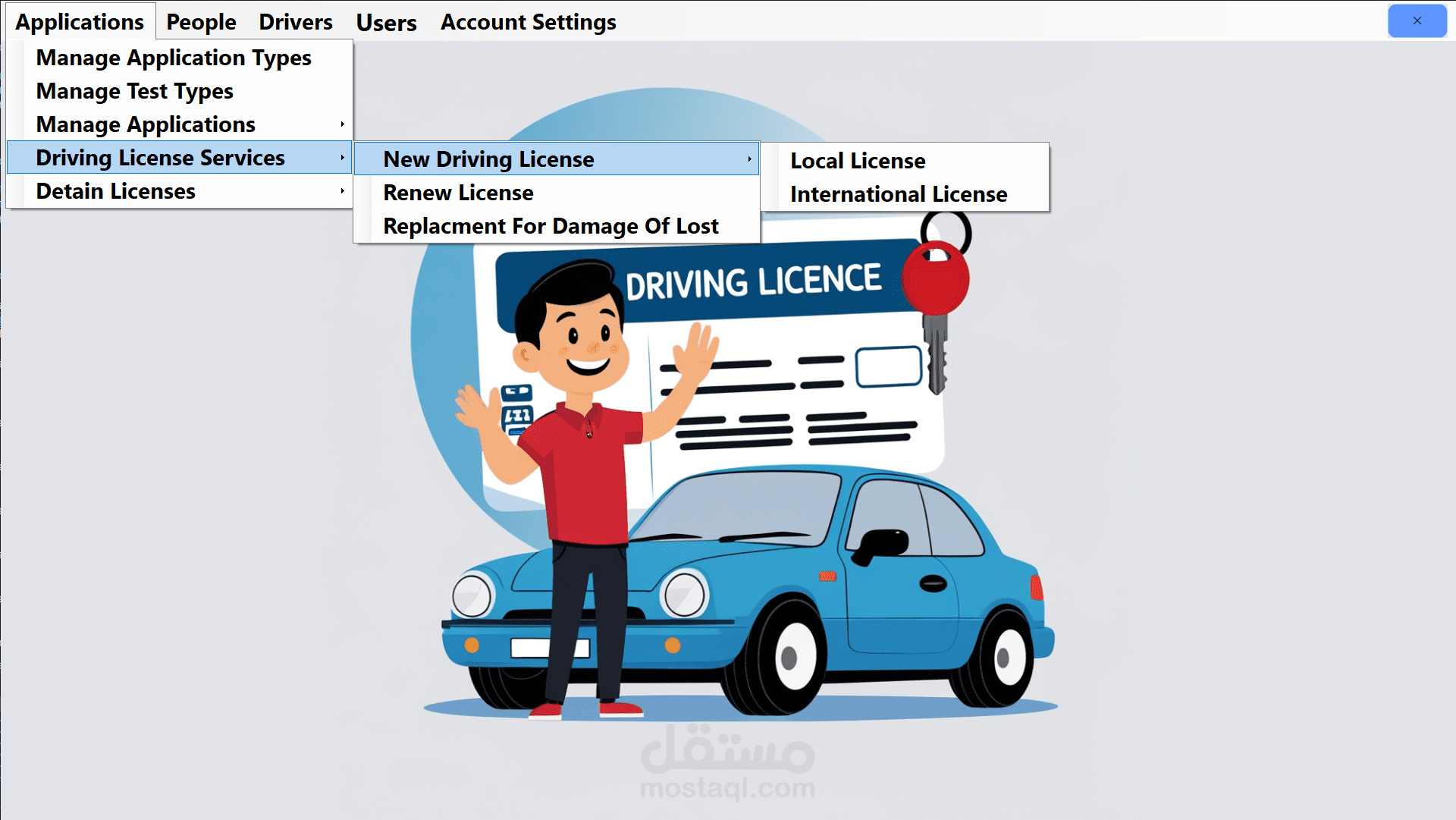This screenshot has height=820, width=1456.
Task: Open the People menu
Action: pyautogui.click(x=201, y=22)
